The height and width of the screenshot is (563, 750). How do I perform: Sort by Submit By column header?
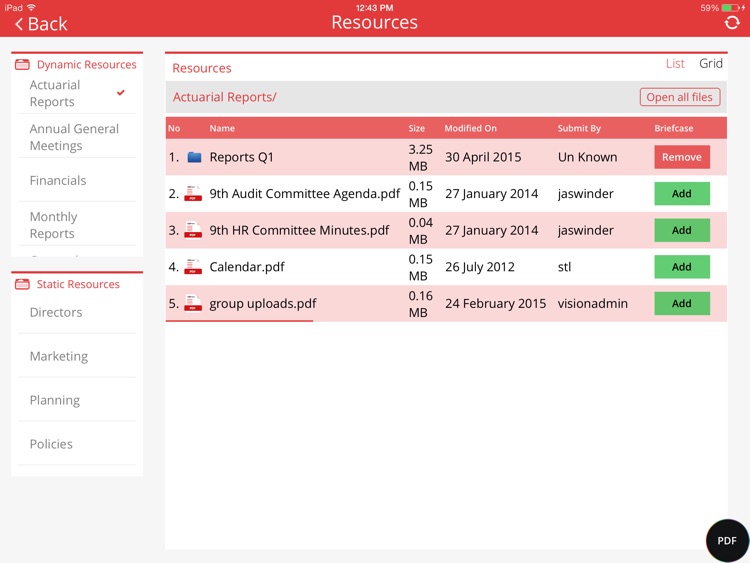579,128
